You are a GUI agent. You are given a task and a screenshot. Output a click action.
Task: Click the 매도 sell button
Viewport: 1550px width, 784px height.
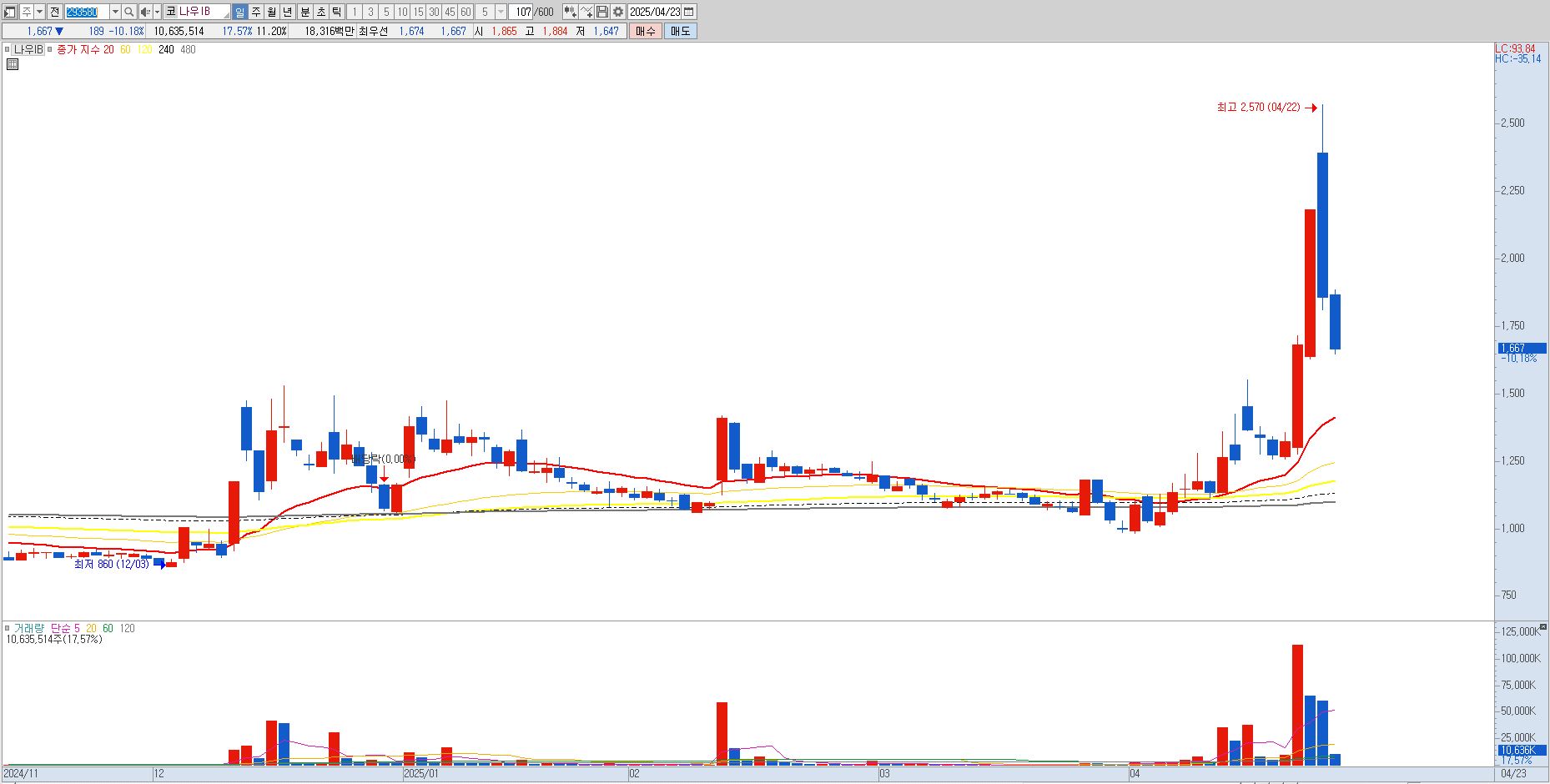coord(681,31)
